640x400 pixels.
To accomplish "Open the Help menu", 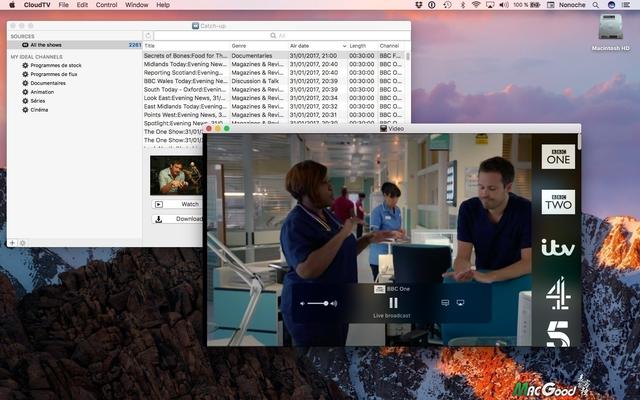I will [162, 5].
